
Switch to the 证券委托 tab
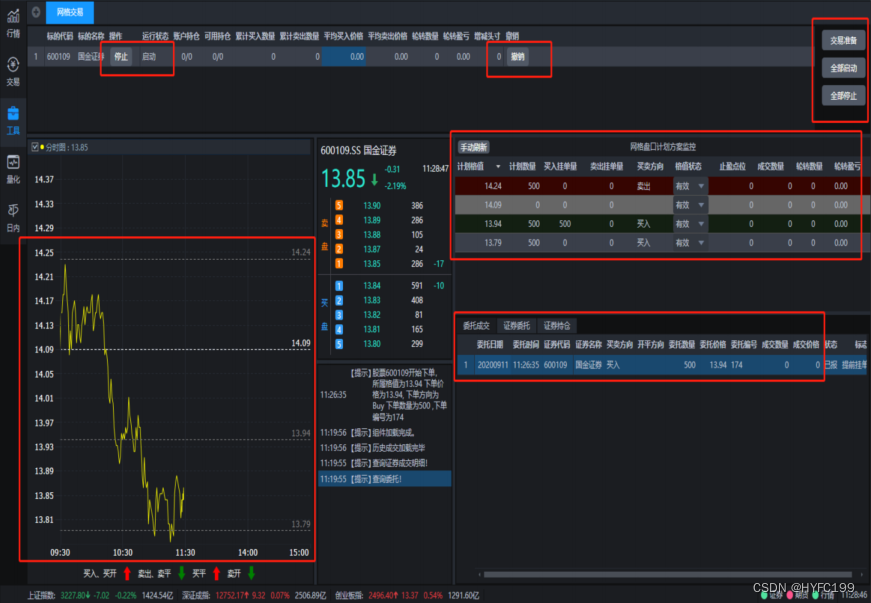(516, 326)
